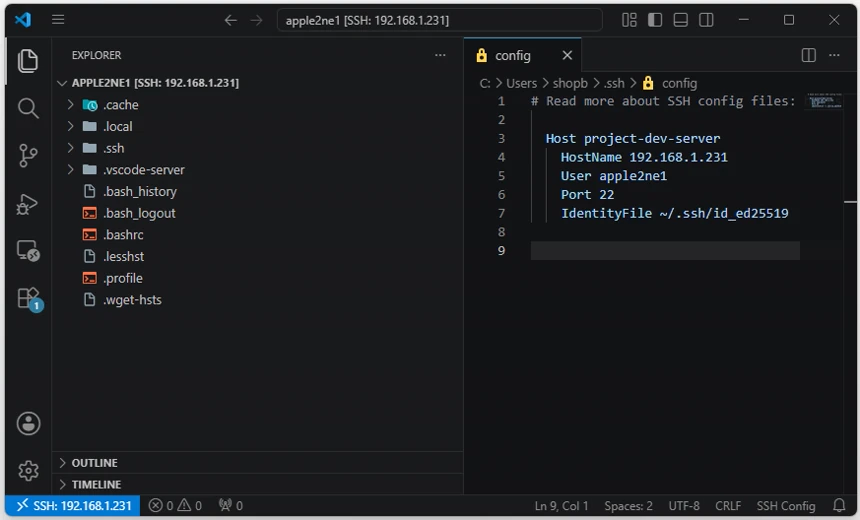The height and width of the screenshot is (520, 860).
Task: Change encoding via UTF-8 entry
Action: click(x=683, y=506)
